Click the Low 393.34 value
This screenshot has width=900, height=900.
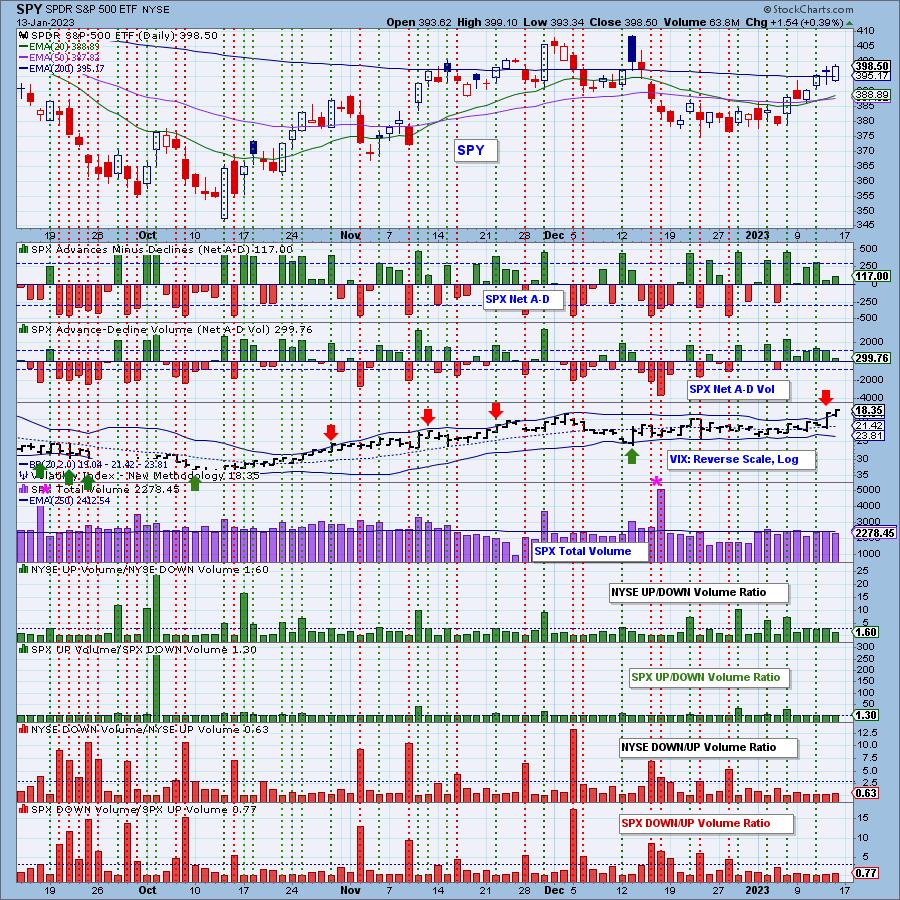click(x=553, y=22)
